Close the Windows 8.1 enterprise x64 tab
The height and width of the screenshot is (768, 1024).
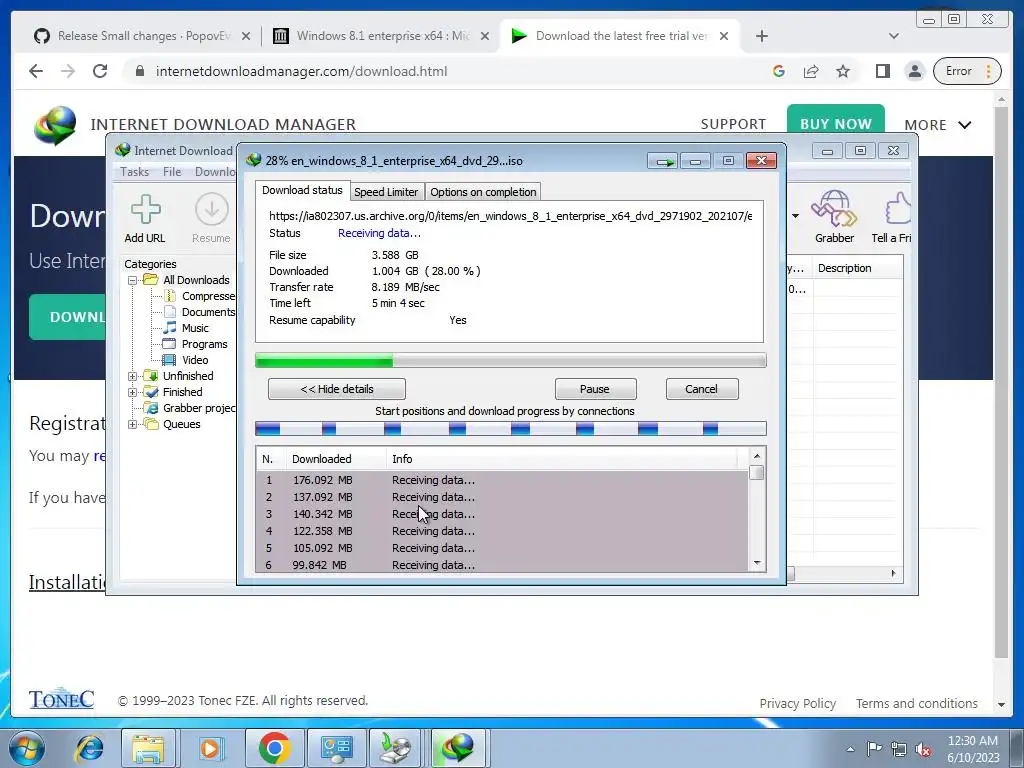pyautogui.click(x=485, y=36)
